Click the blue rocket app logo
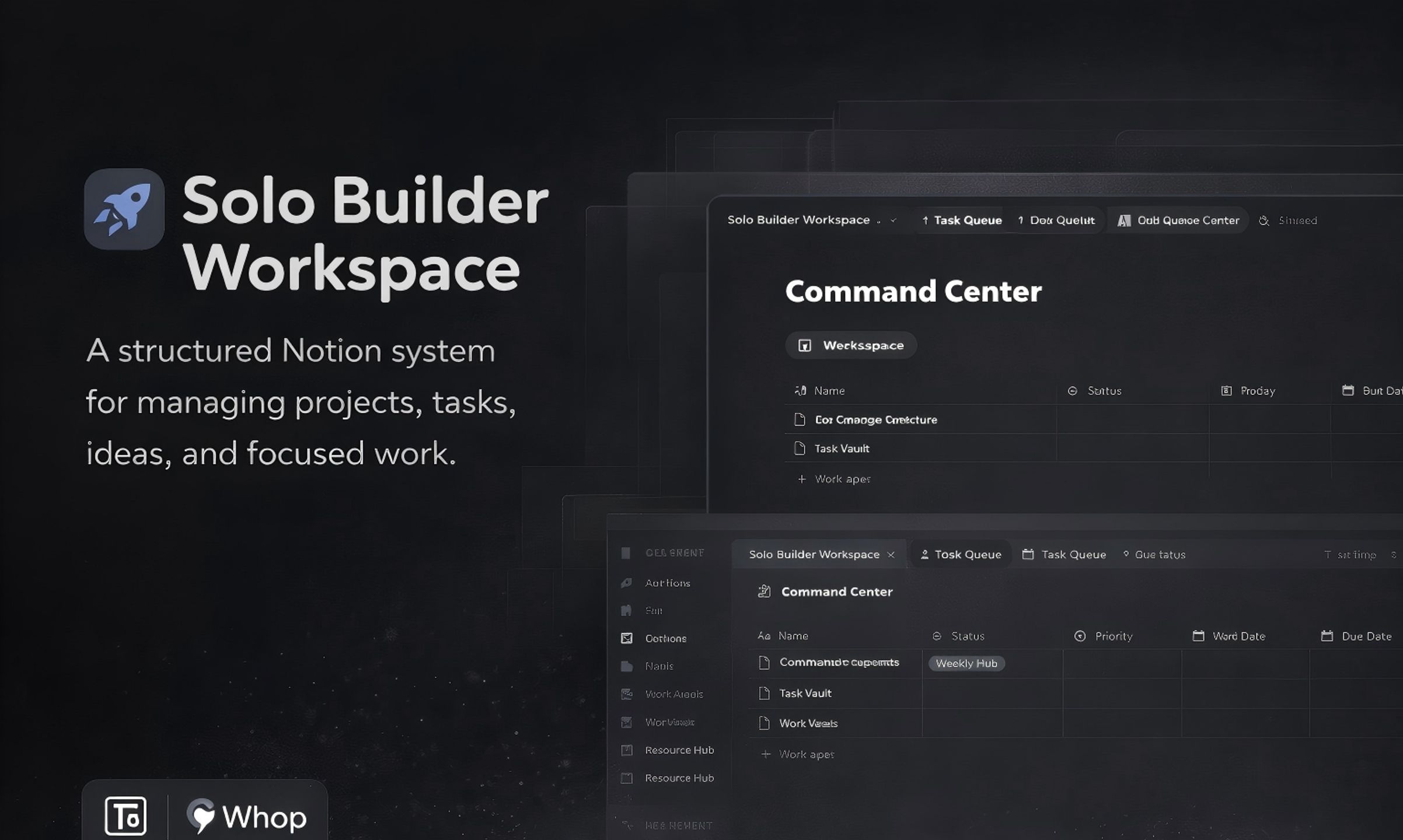This screenshot has width=1403, height=840. tap(124, 209)
